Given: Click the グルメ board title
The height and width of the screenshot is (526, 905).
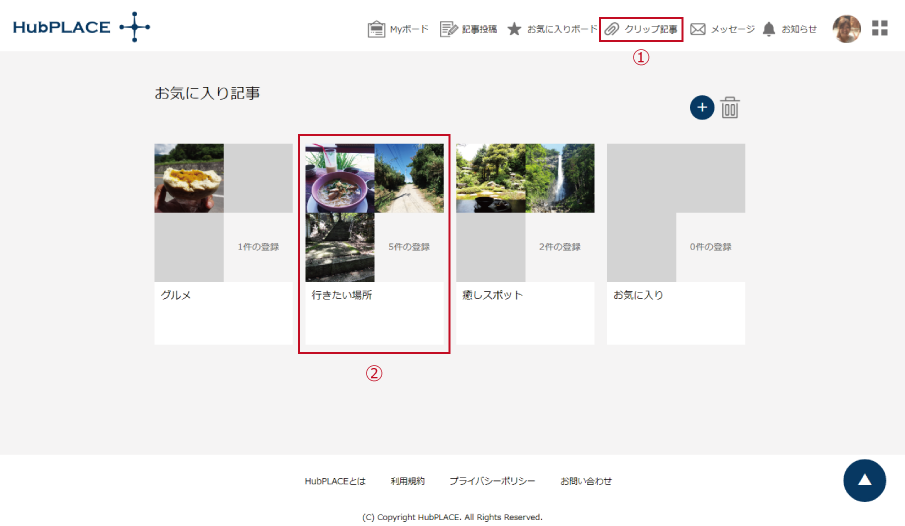Looking at the screenshot, I should pos(175,295).
